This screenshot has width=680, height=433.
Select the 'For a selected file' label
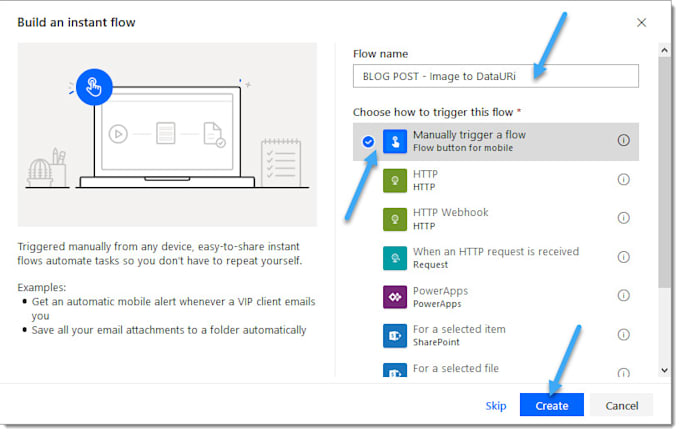pyautogui.click(x=455, y=368)
